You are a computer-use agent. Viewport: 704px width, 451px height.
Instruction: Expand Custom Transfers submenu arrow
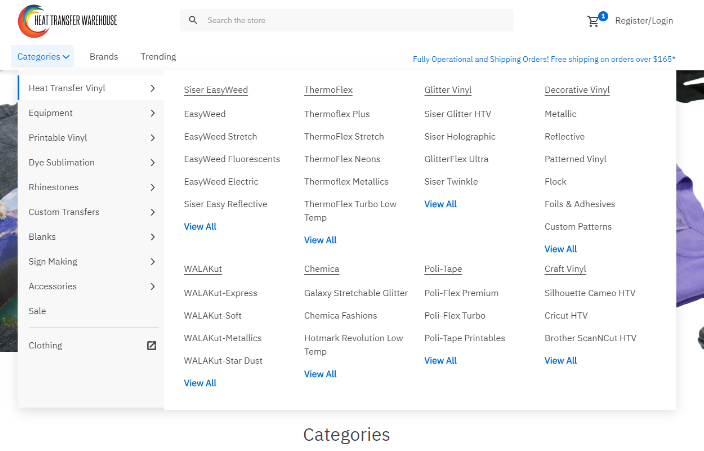(153, 212)
